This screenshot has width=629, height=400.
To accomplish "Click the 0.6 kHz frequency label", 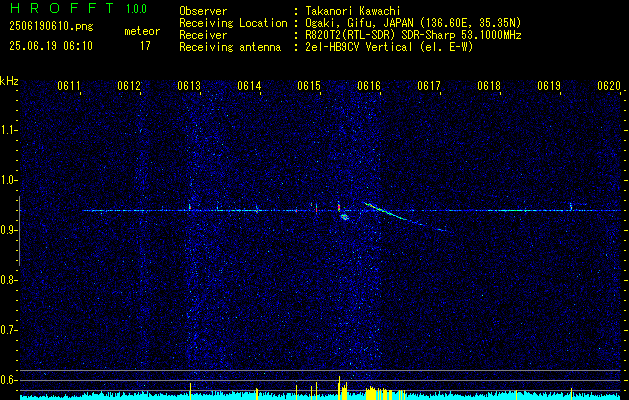I will tap(8, 380).
